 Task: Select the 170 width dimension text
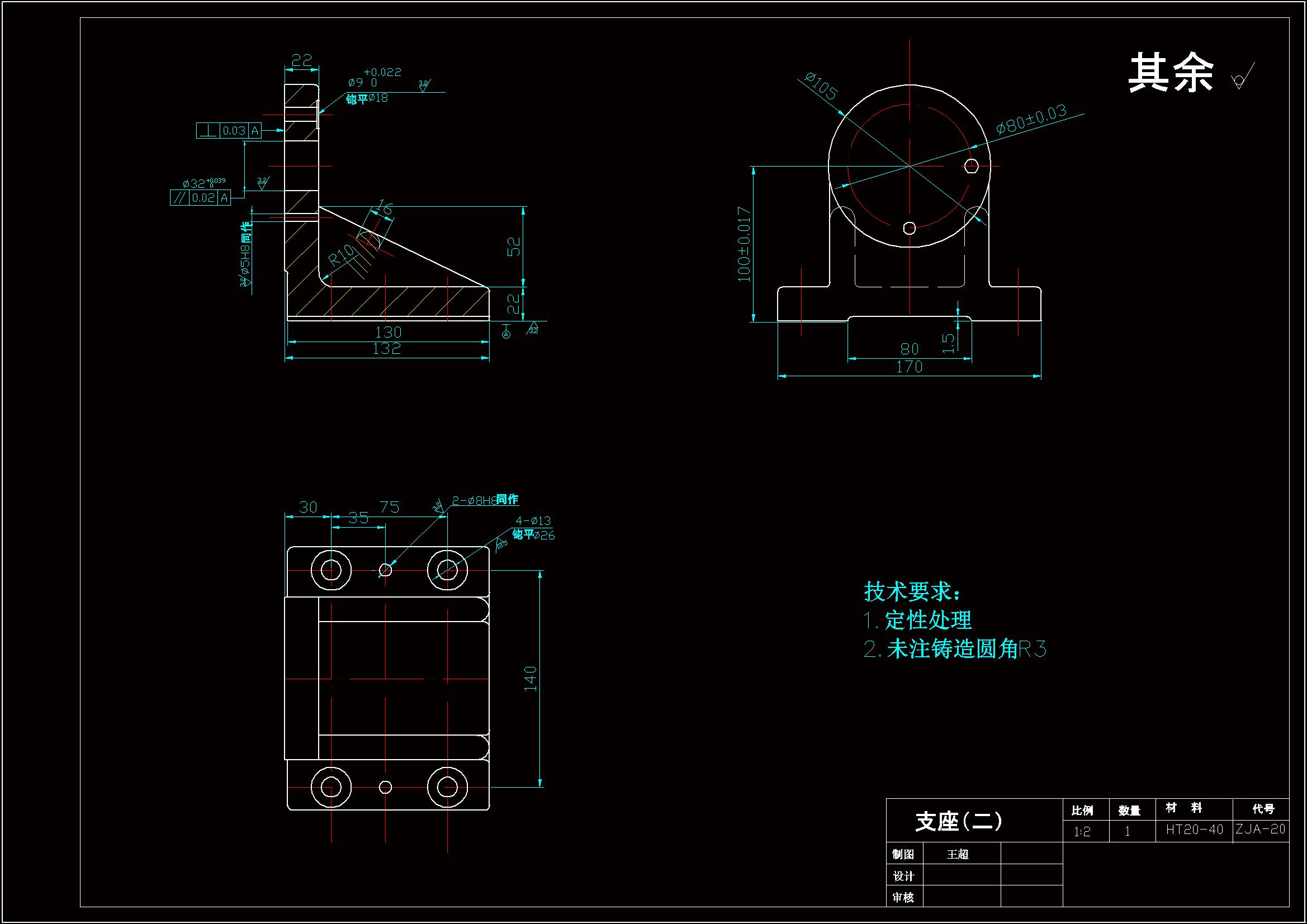(x=909, y=367)
